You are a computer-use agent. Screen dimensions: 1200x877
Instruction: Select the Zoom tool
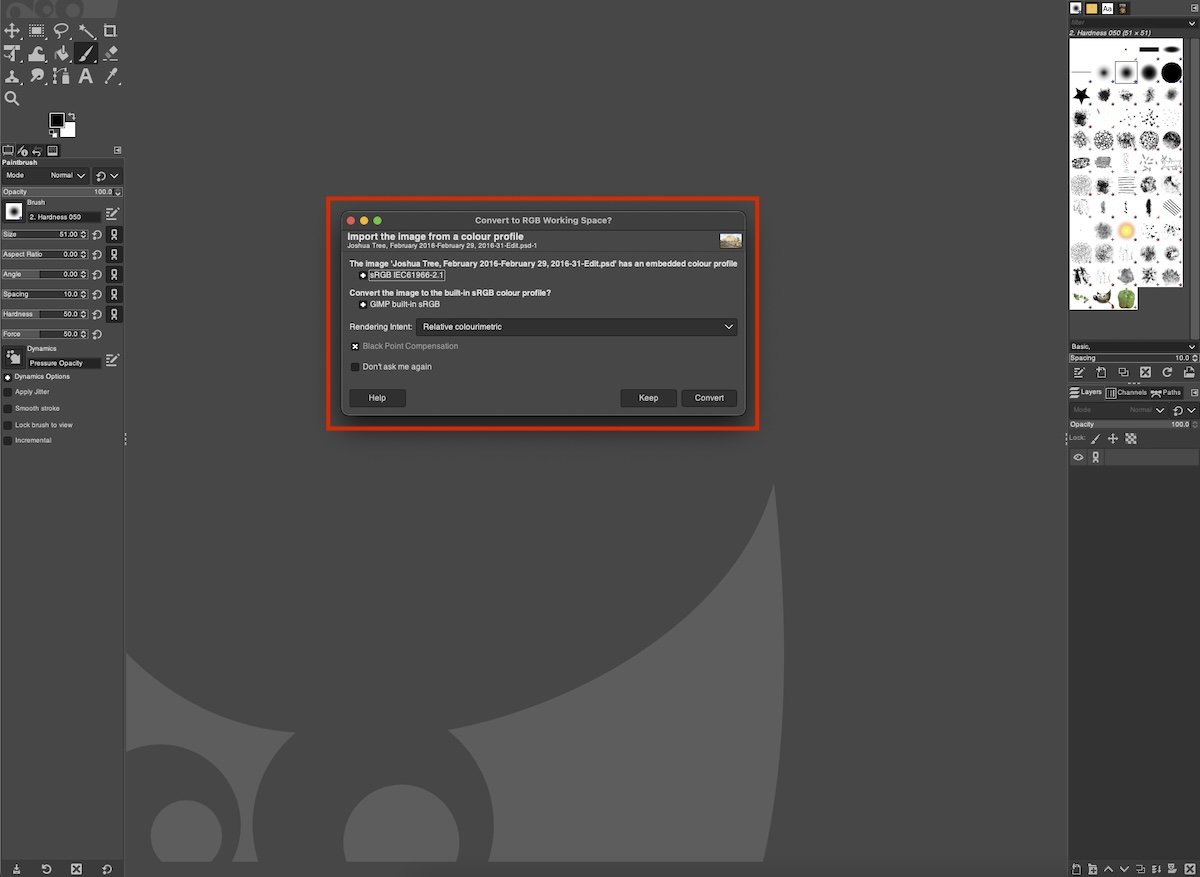(x=12, y=98)
